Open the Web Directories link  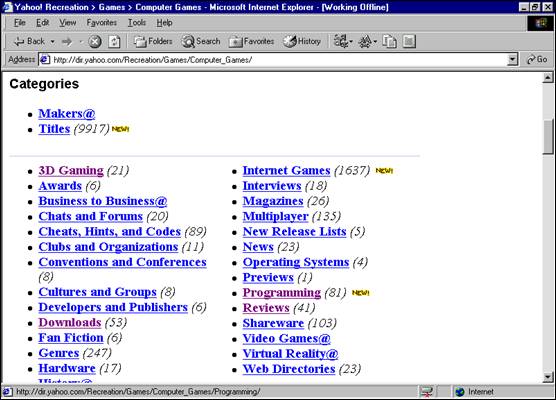[x=289, y=369]
